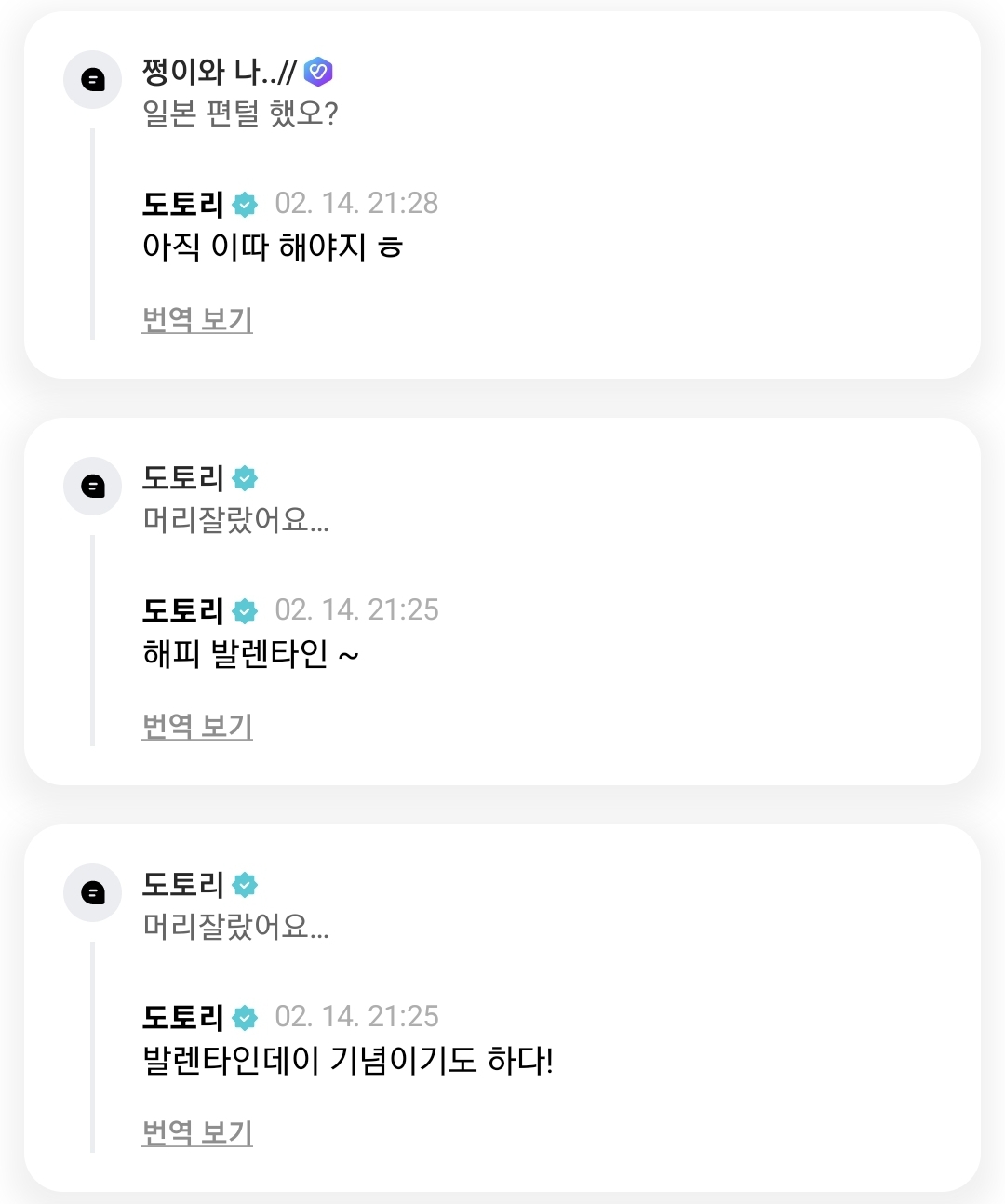Screen dimensions: 1005x1204
Task: Tap the reply text 아직 이따 해야지 ㅎ
Action: pos(272,247)
